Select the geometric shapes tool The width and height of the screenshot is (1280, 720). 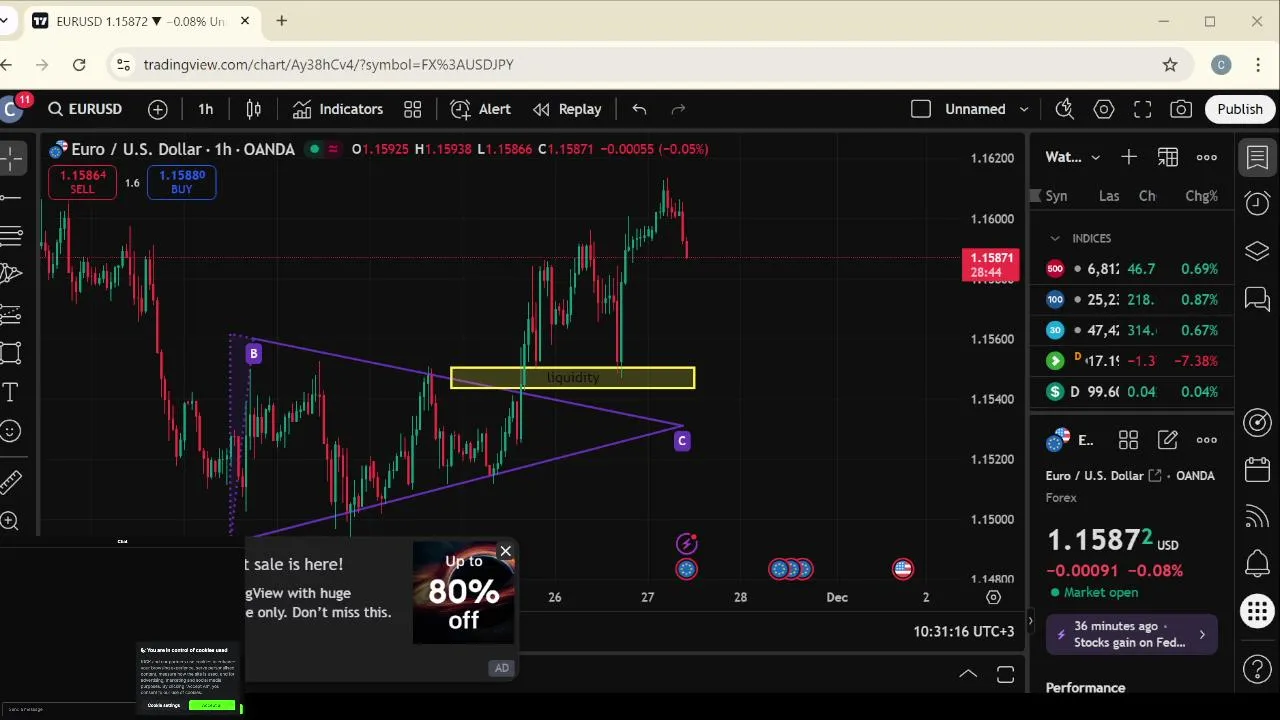[11, 353]
